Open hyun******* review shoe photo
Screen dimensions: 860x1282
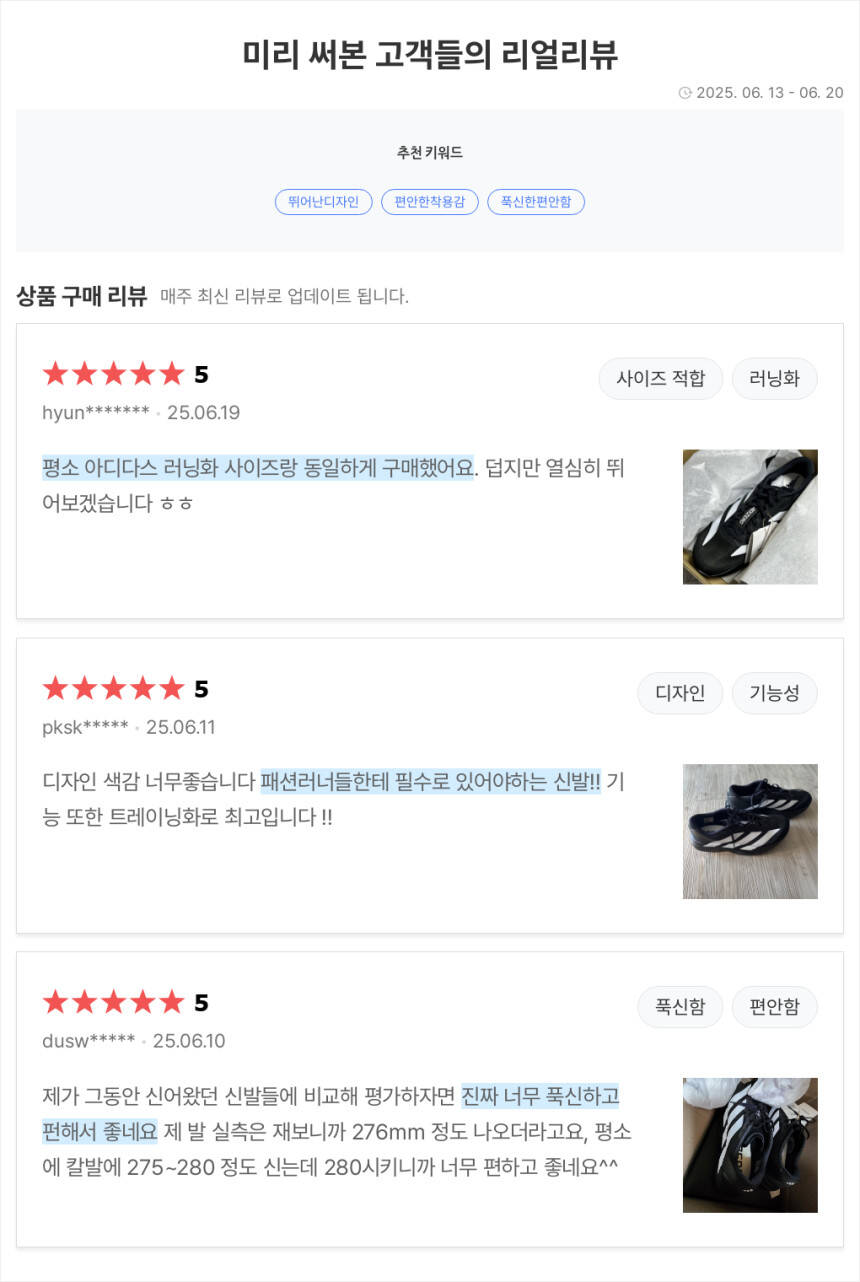[750, 516]
